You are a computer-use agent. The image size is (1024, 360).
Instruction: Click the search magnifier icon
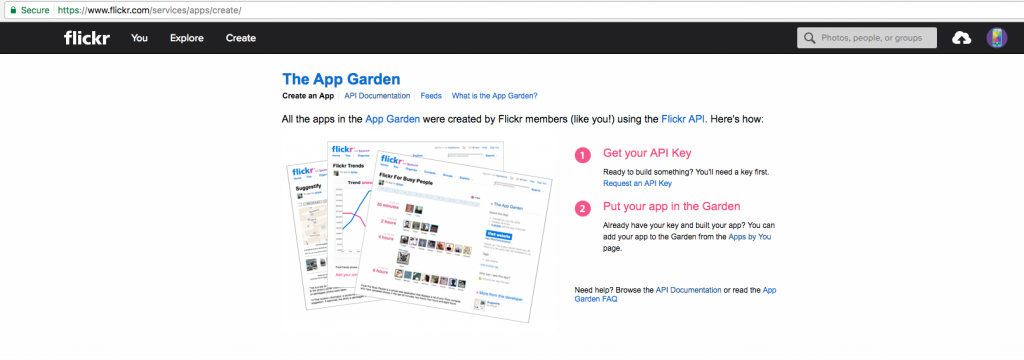[x=810, y=38]
